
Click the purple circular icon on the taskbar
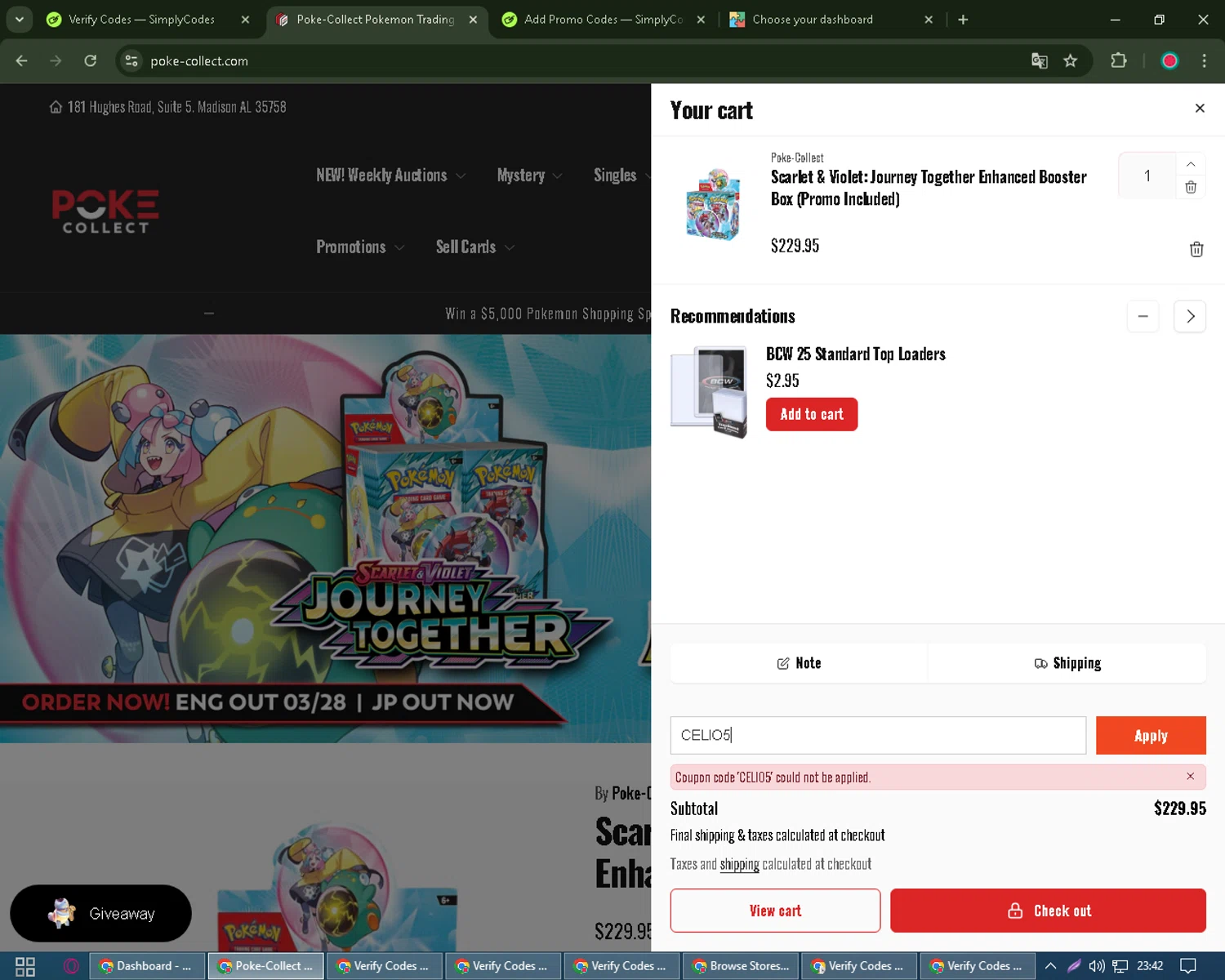(x=71, y=966)
